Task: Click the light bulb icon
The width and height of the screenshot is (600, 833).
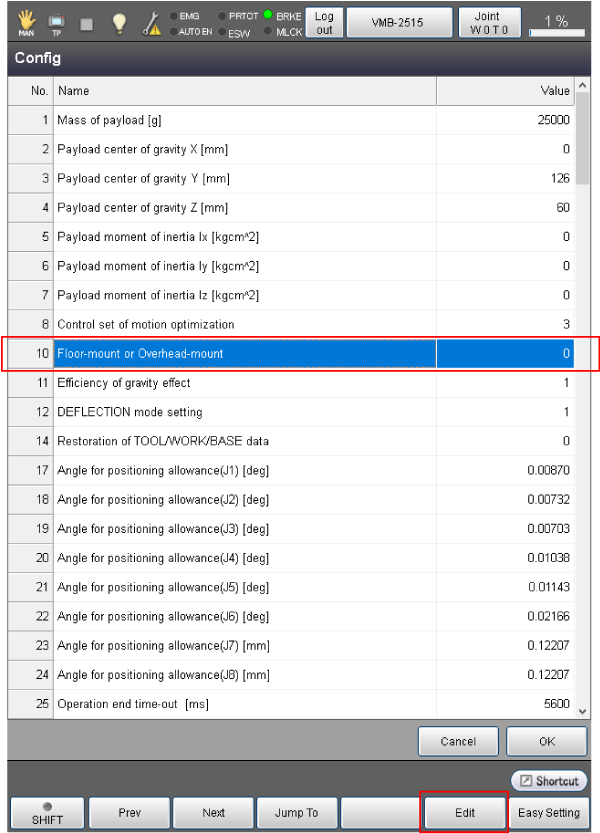Action: tap(119, 23)
